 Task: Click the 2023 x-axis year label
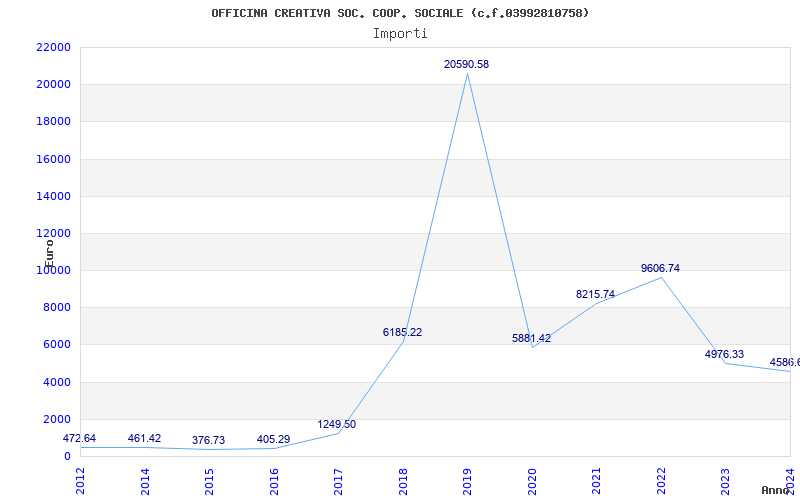[x=726, y=481]
